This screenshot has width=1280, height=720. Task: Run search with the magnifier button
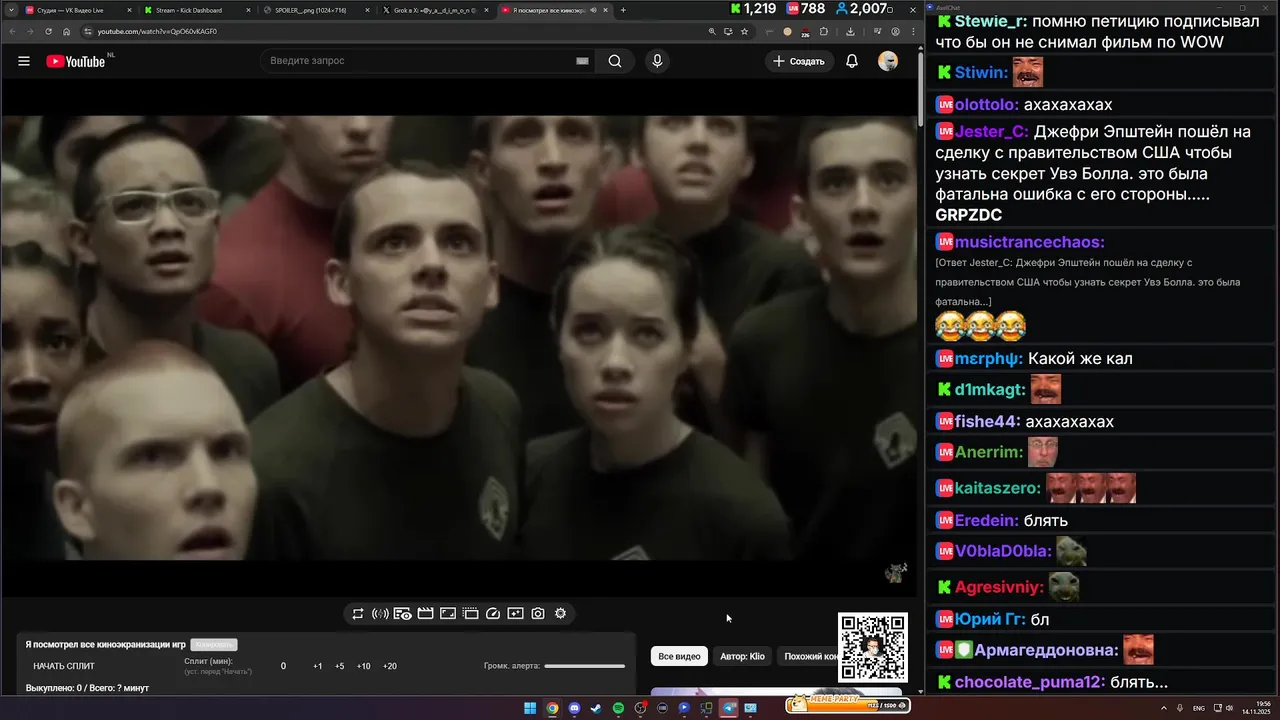(x=615, y=61)
